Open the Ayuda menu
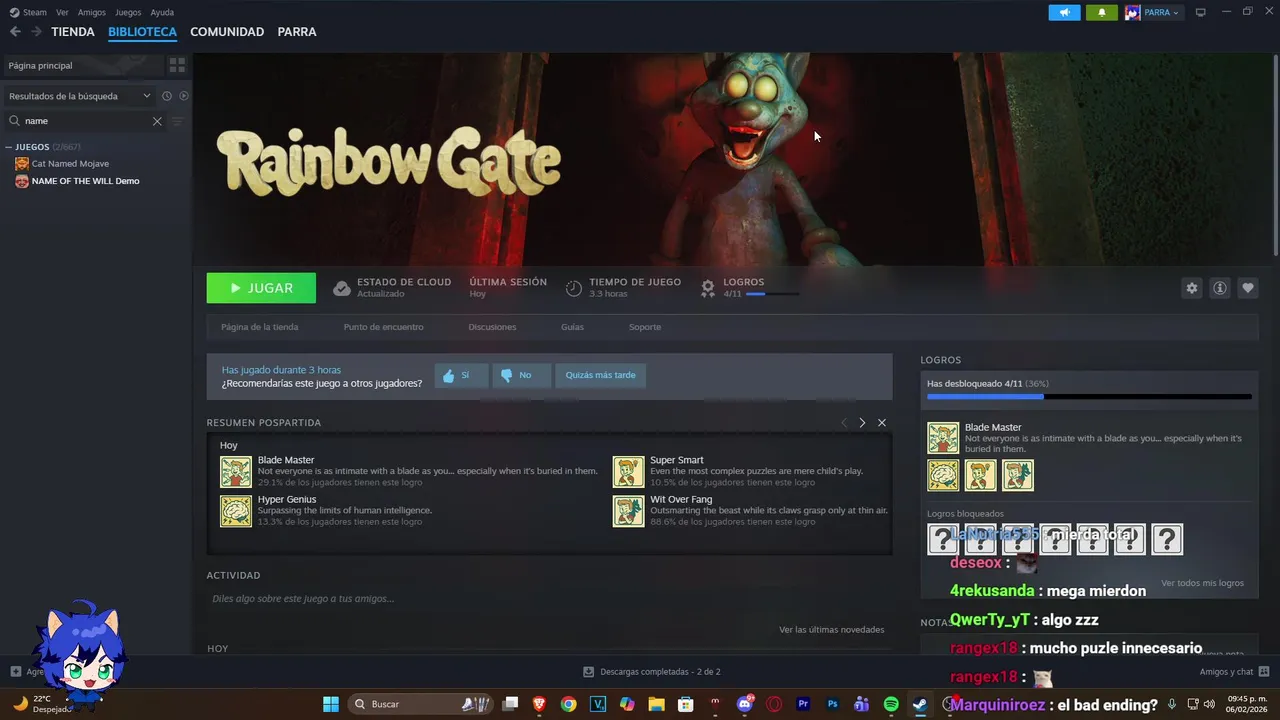This screenshot has width=1280, height=720. (x=162, y=13)
